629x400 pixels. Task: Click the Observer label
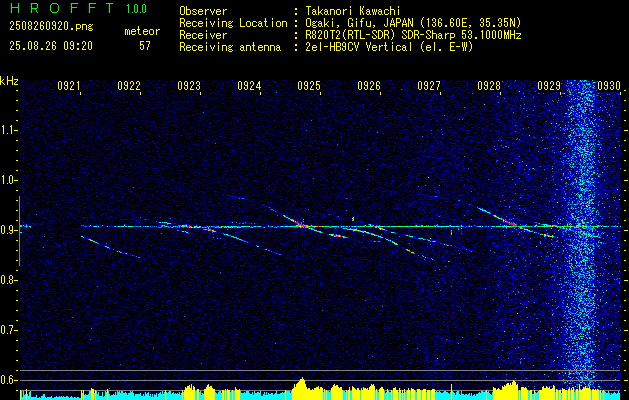coord(203,11)
